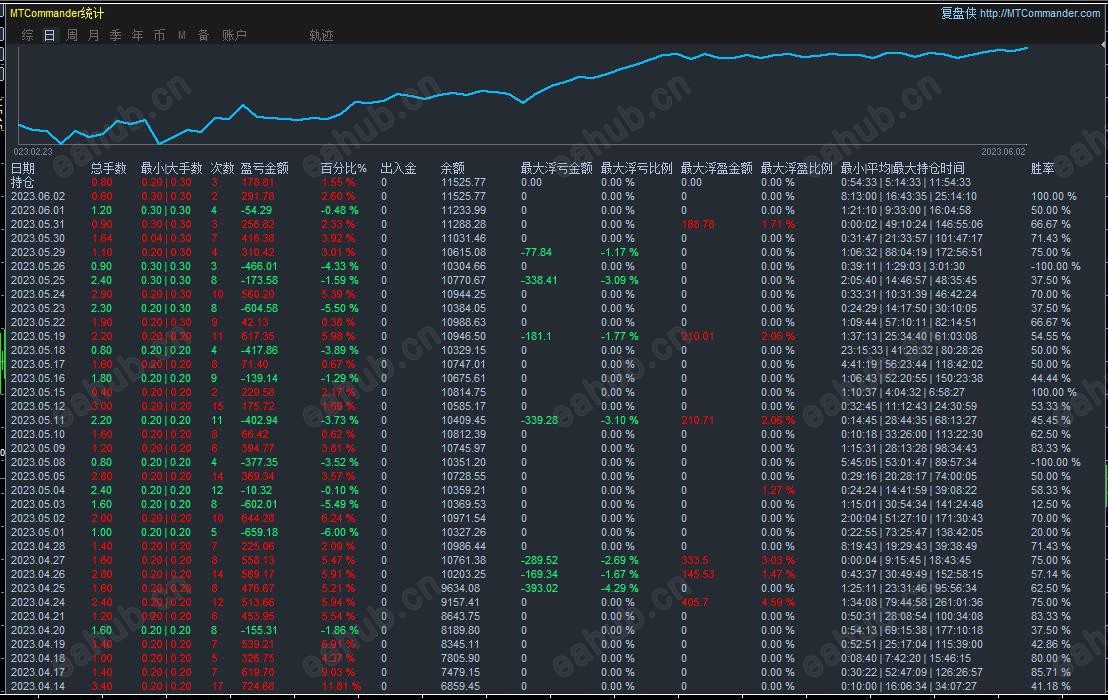The height and width of the screenshot is (700, 1108).
Task: Open the 轨迹 trajectory view
Action: (x=321, y=35)
